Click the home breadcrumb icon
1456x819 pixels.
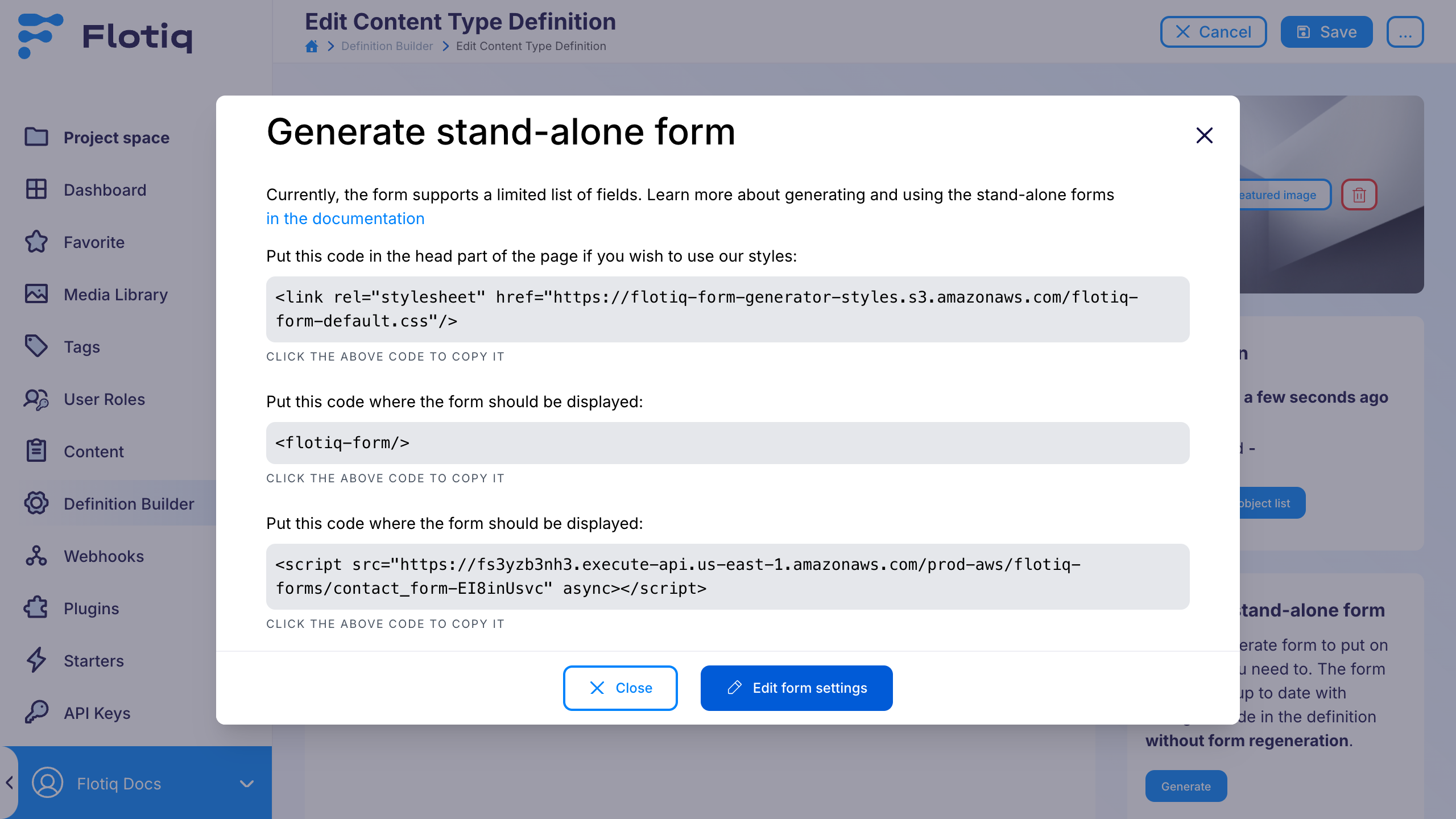click(x=312, y=46)
